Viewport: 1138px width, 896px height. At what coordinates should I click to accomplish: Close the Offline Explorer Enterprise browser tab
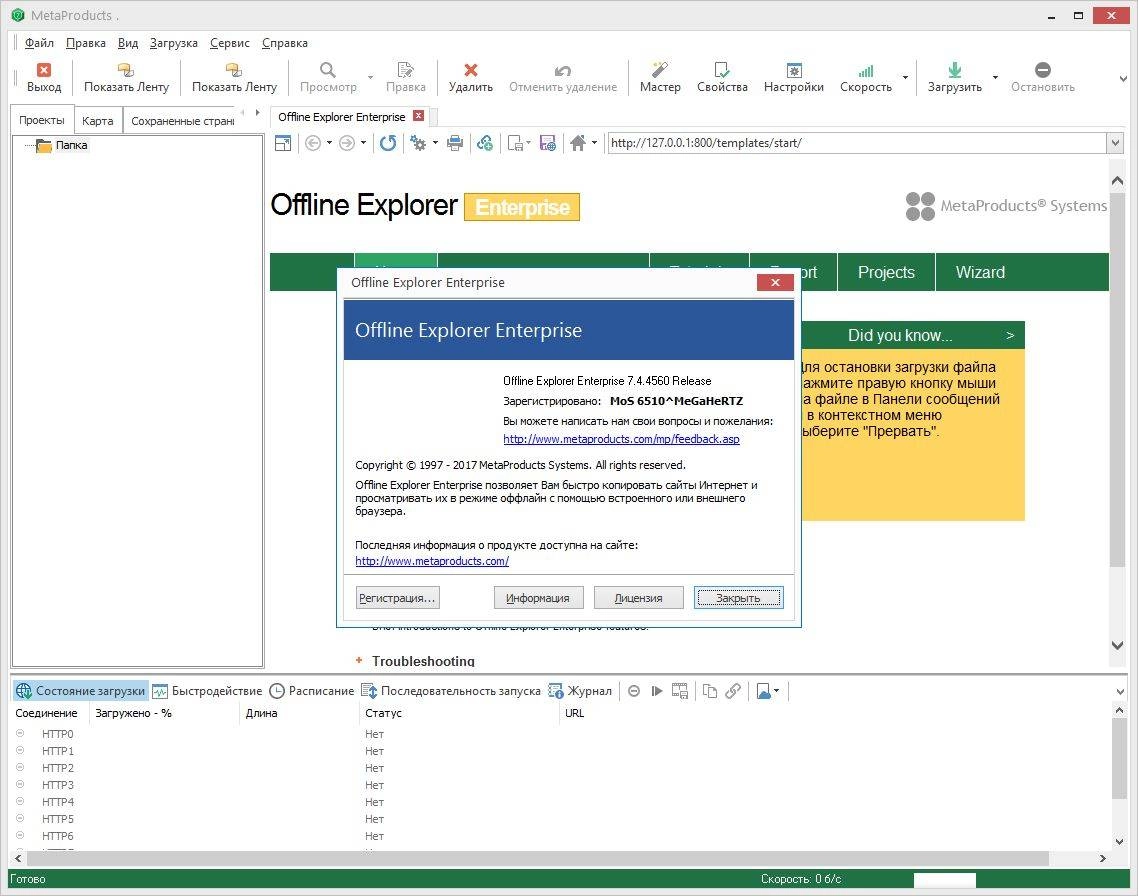pyautogui.click(x=418, y=116)
